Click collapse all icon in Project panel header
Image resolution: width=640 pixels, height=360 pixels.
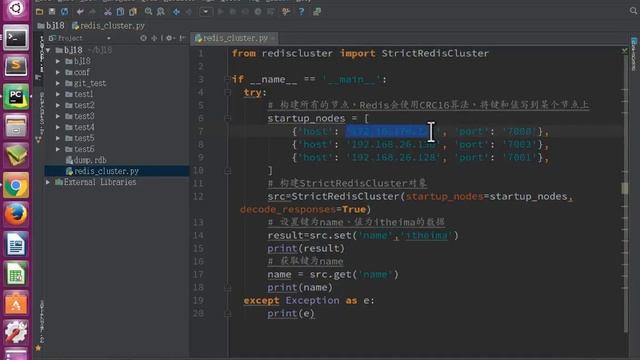pos(155,38)
